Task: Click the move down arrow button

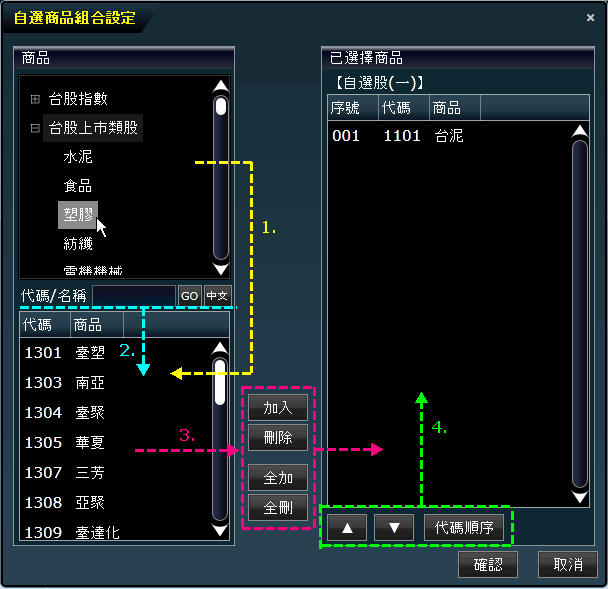Action: point(394,528)
